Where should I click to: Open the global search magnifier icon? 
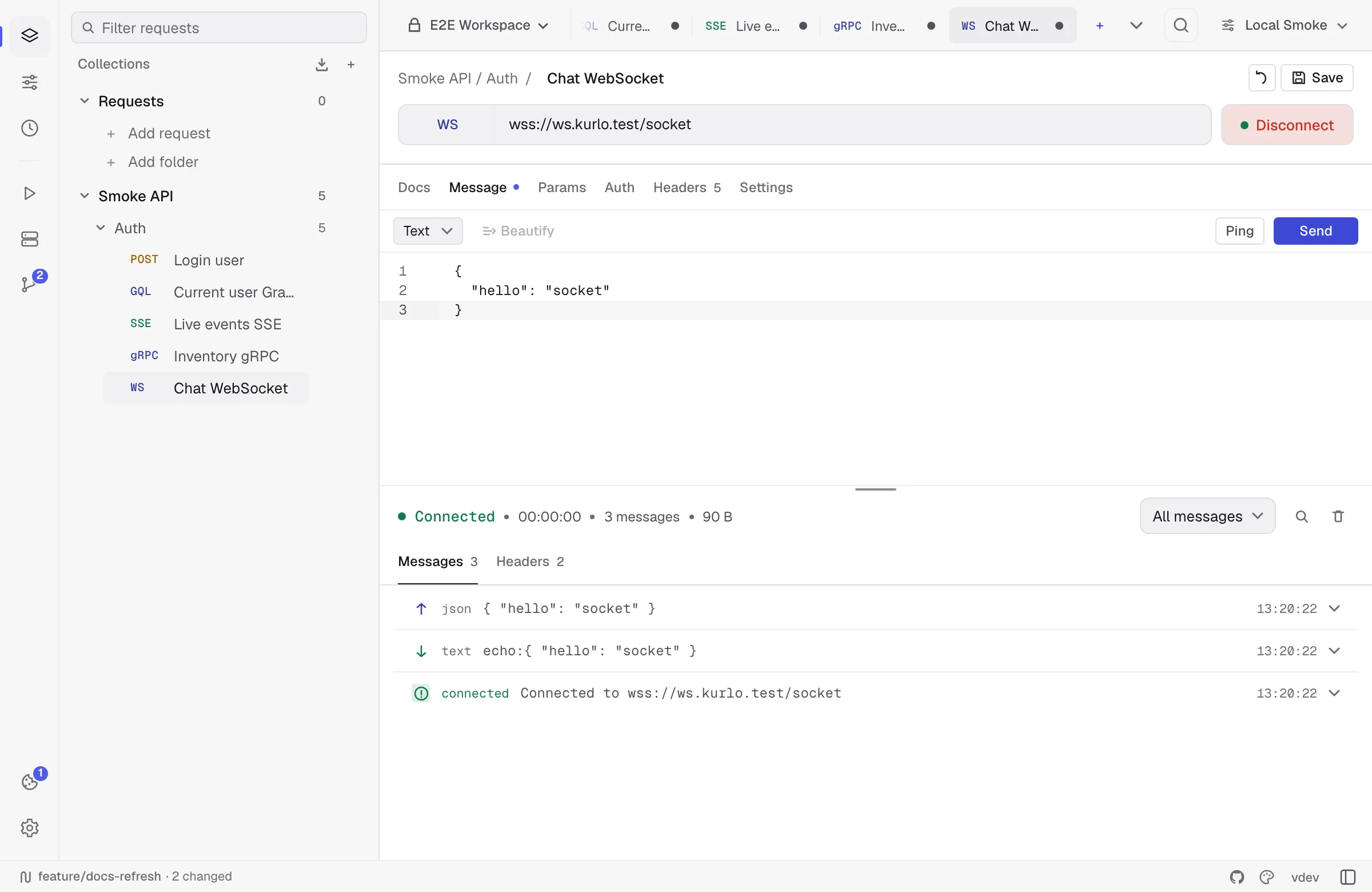pyautogui.click(x=1180, y=25)
